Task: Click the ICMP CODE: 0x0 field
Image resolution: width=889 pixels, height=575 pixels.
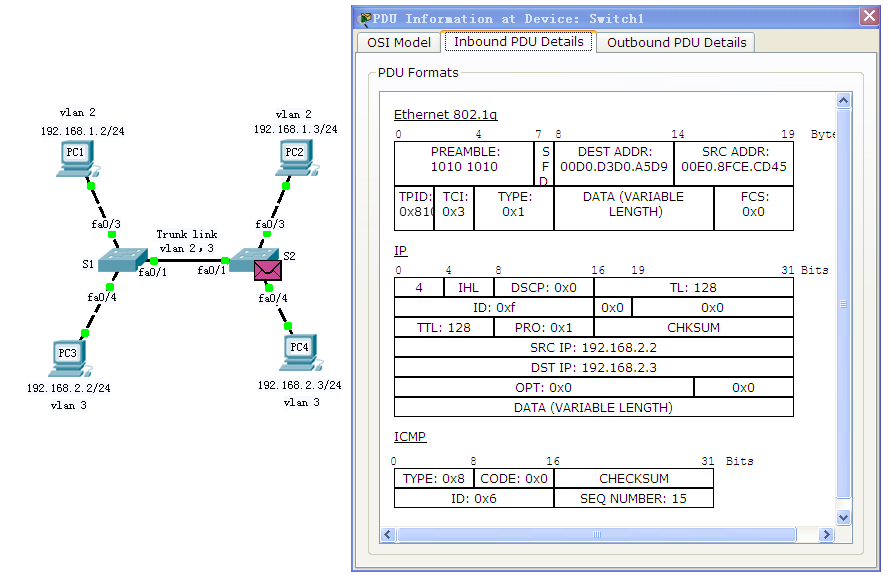Action: (x=514, y=479)
